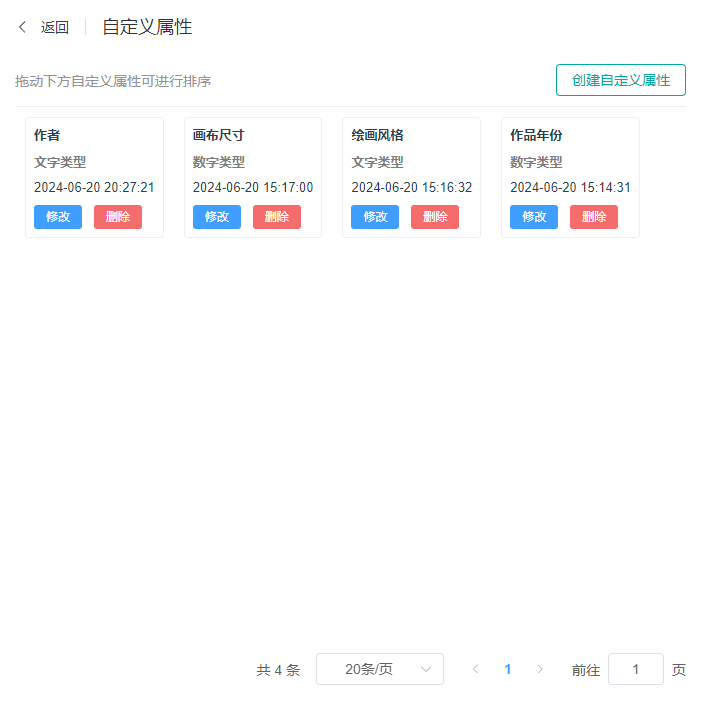This screenshot has height=709, width=701.
Task: Delete the 绘画风格 attribute
Action: coord(435,217)
